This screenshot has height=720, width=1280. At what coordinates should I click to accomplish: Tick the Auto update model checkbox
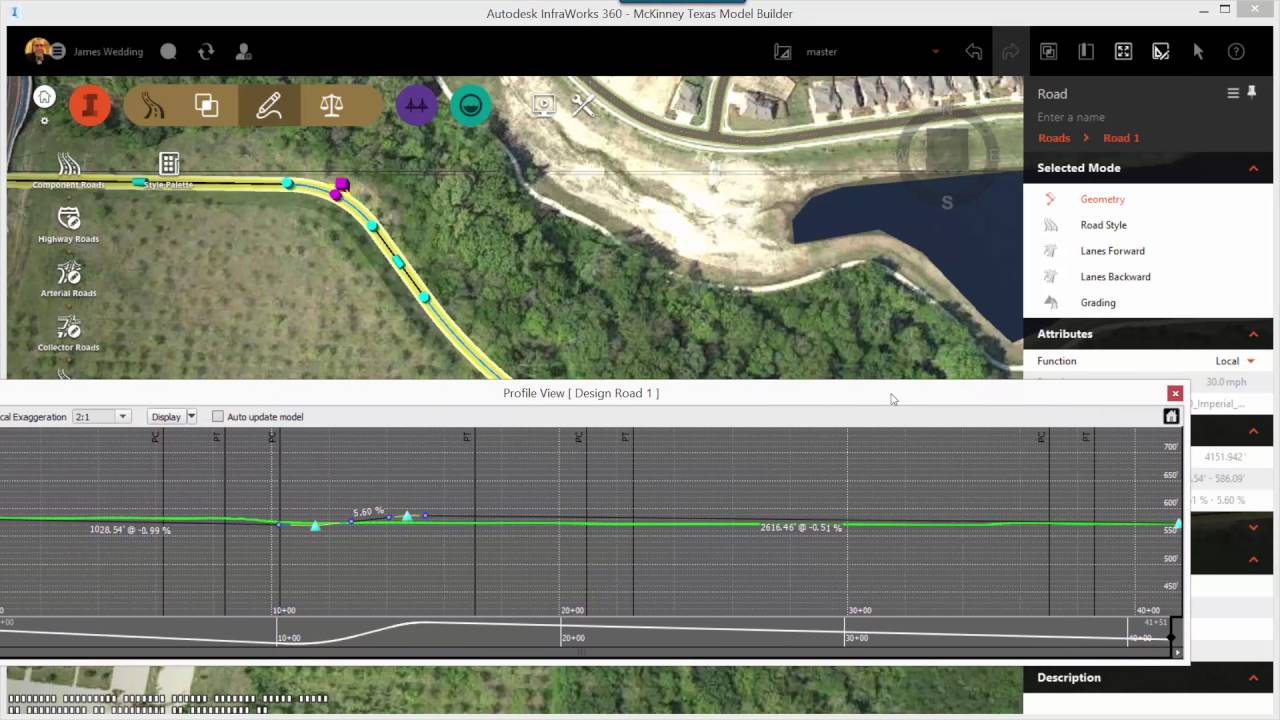click(x=218, y=417)
